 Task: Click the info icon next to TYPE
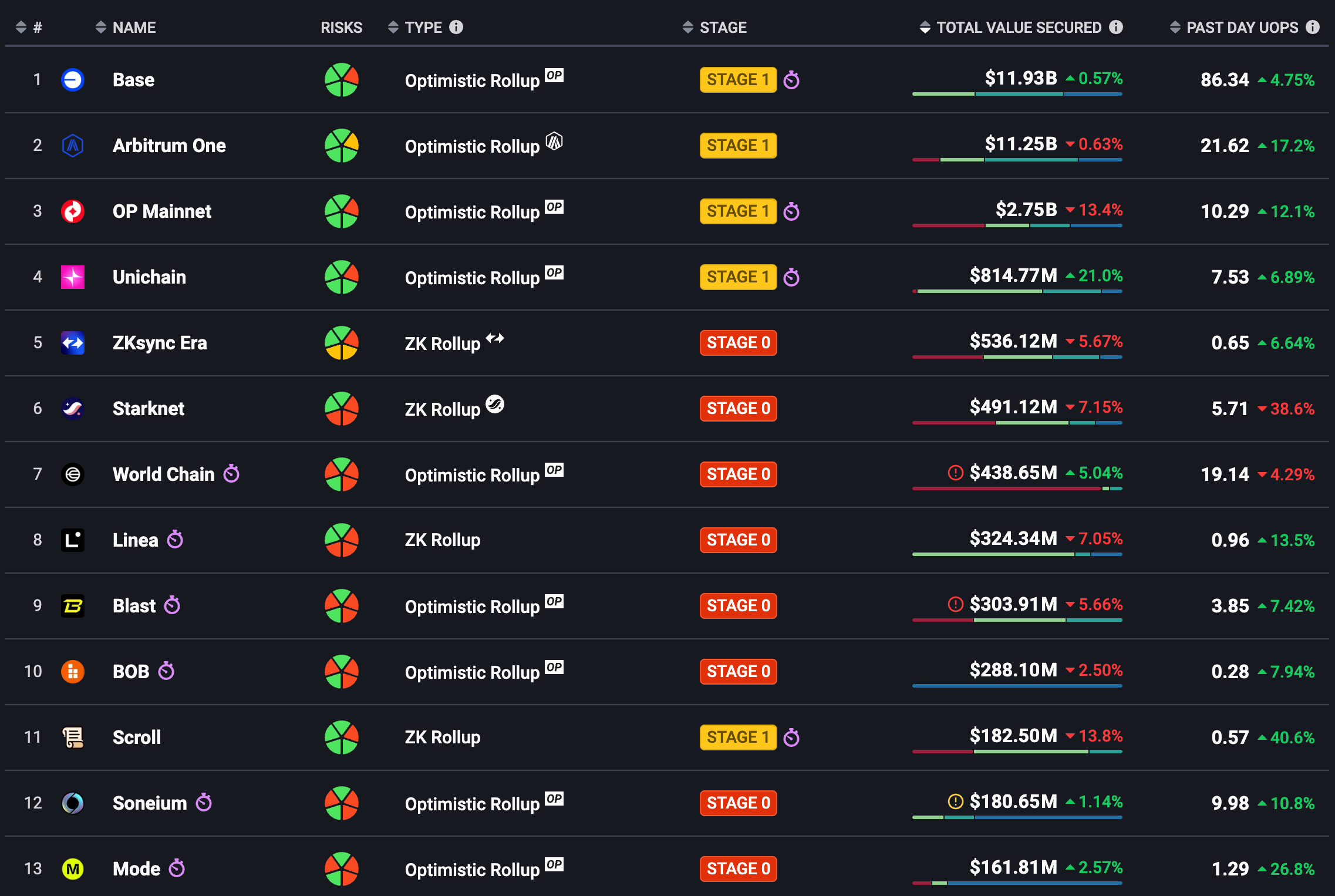[456, 27]
